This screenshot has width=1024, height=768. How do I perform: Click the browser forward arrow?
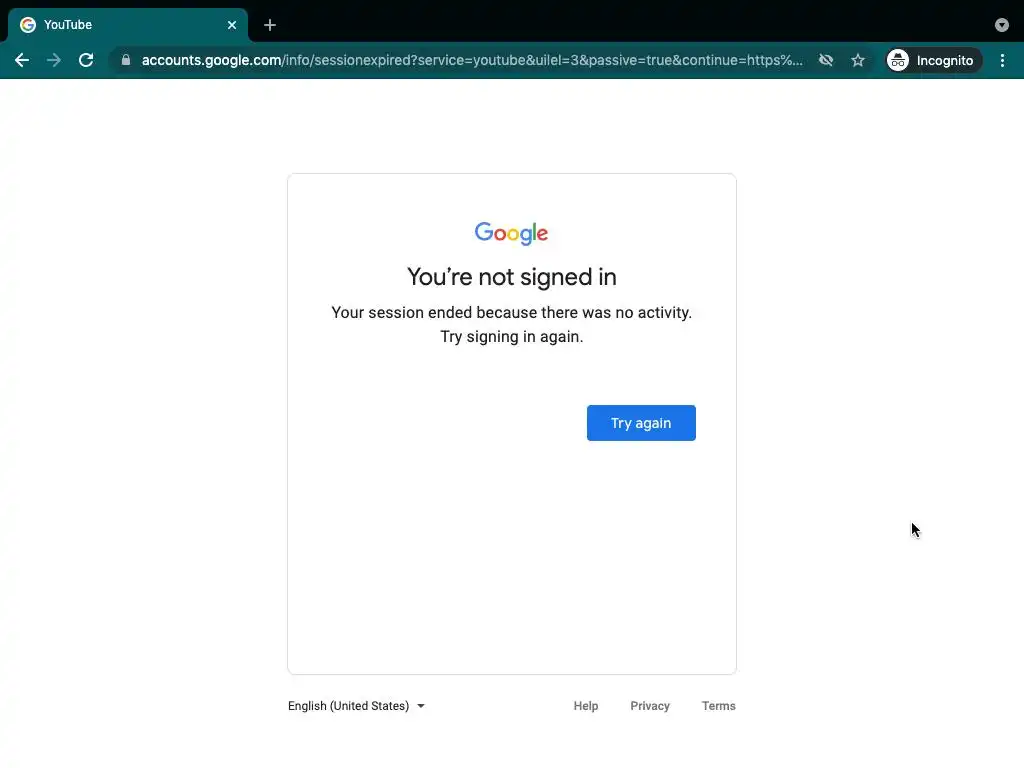point(54,60)
